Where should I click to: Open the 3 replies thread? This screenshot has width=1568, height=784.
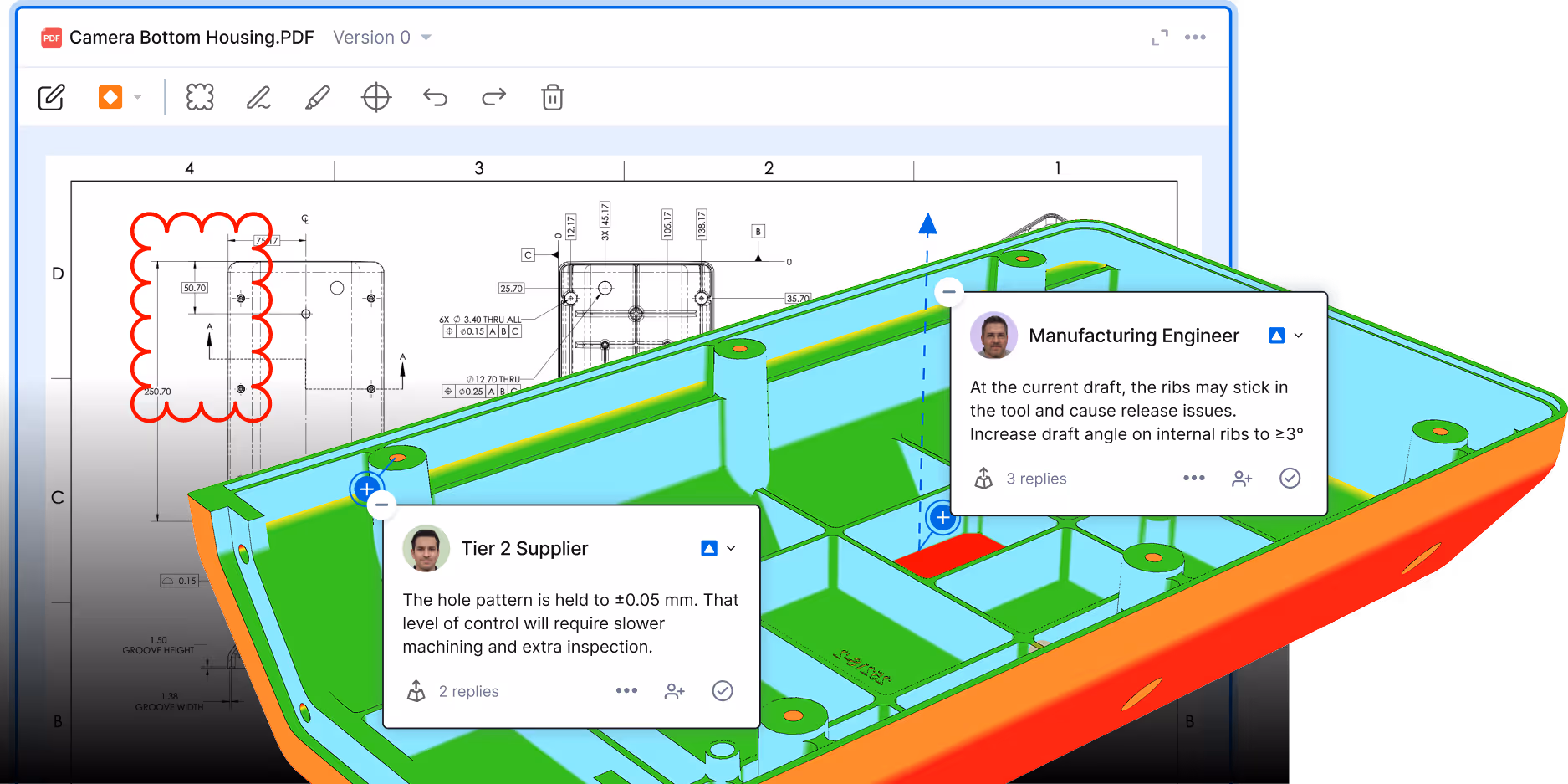click(x=1036, y=479)
